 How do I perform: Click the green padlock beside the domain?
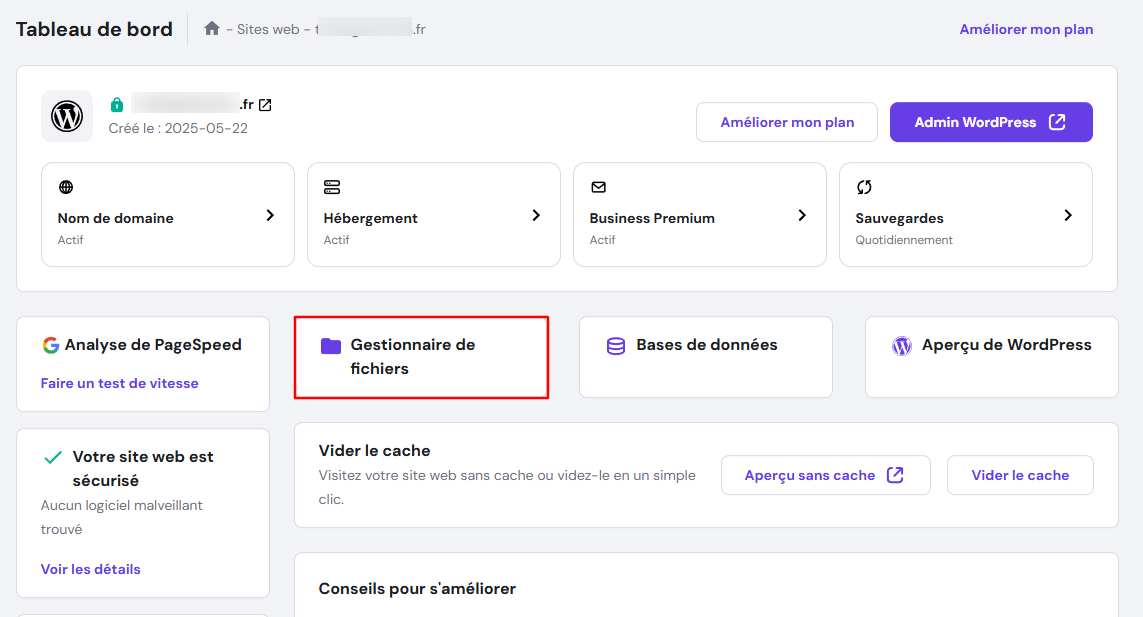pyautogui.click(x=117, y=103)
